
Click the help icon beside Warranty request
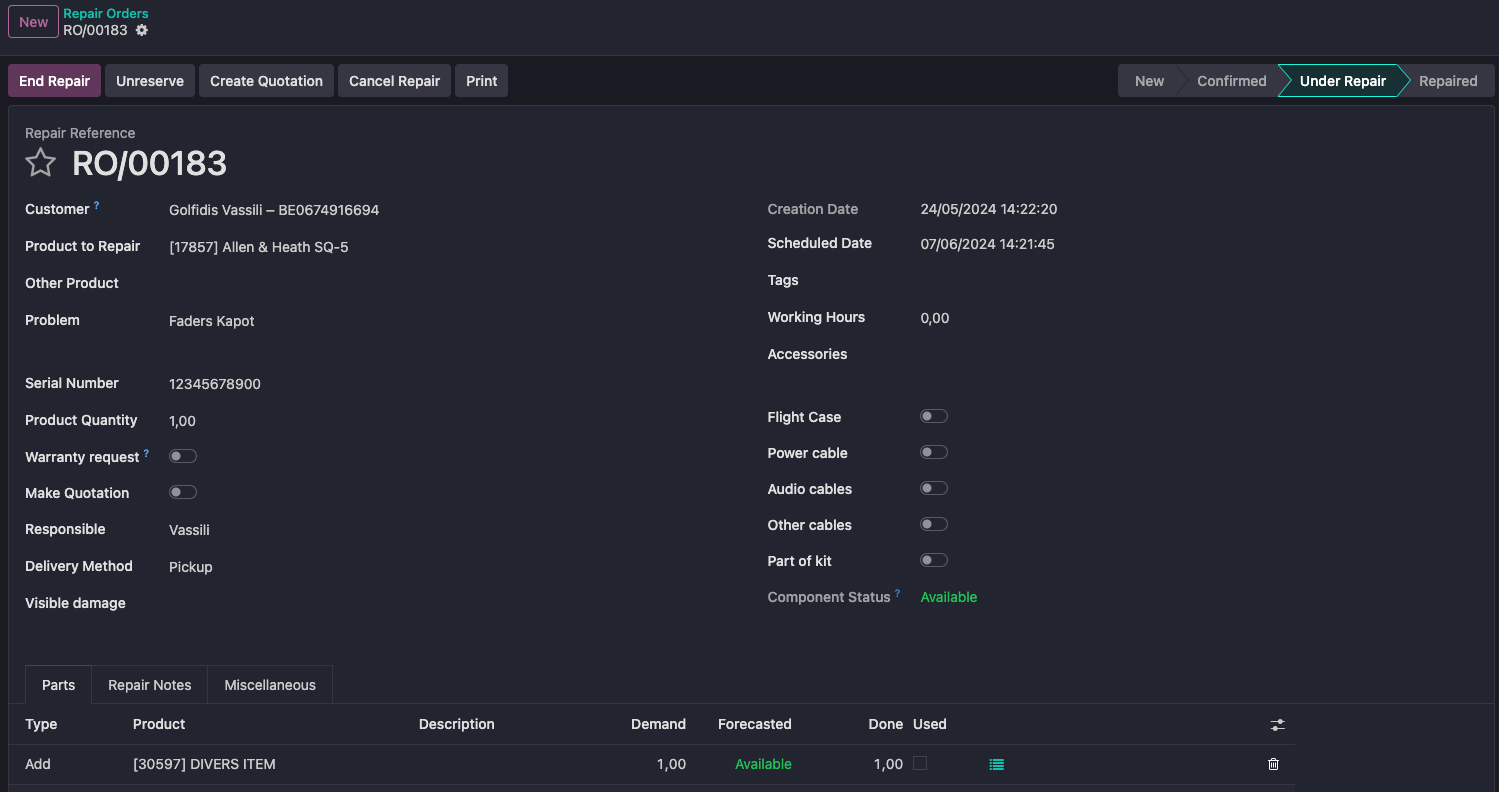click(x=146, y=454)
